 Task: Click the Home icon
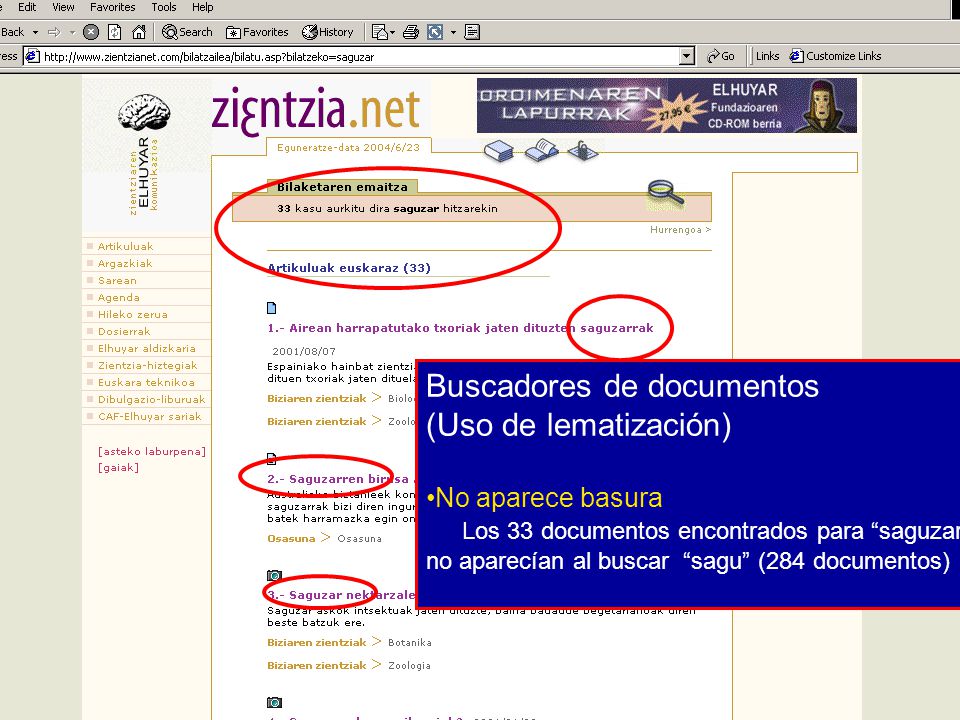tap(139, 32)
